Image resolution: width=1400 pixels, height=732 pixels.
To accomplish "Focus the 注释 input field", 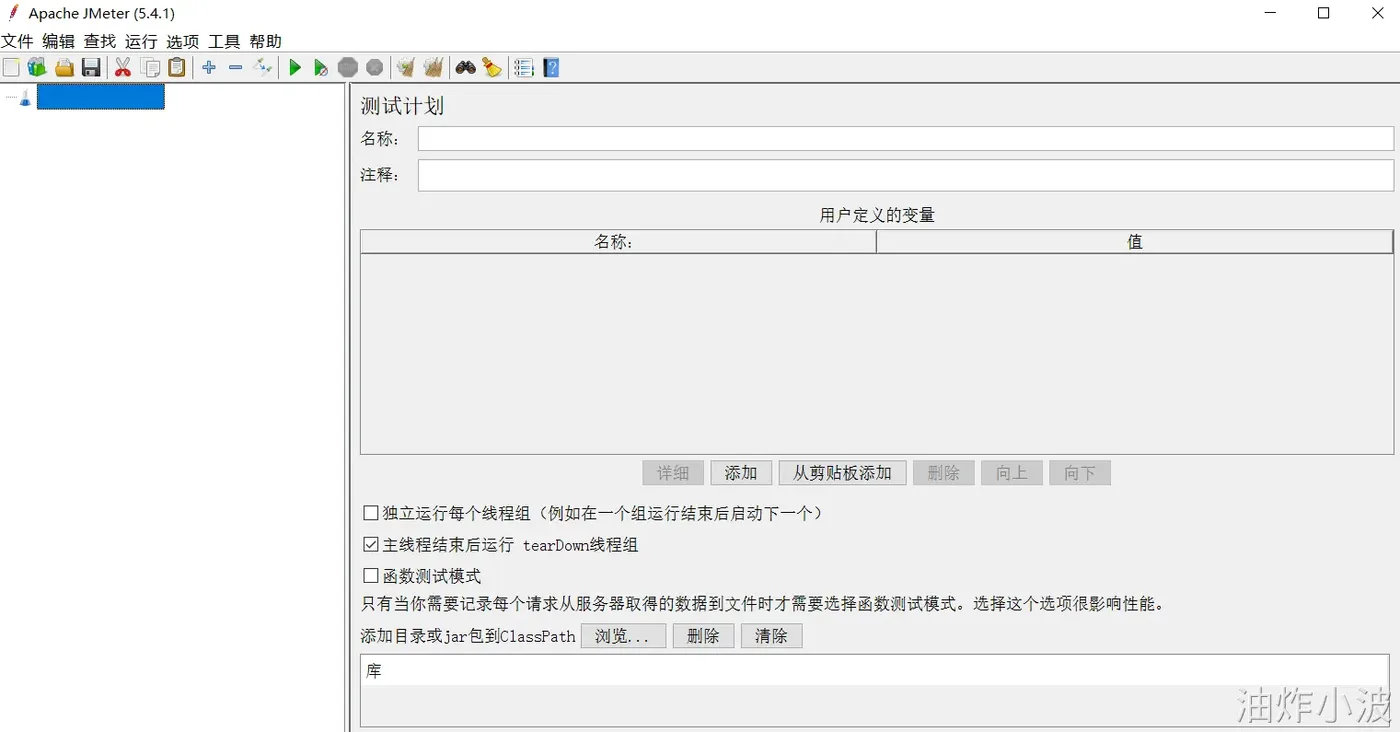I will (906, 175).
